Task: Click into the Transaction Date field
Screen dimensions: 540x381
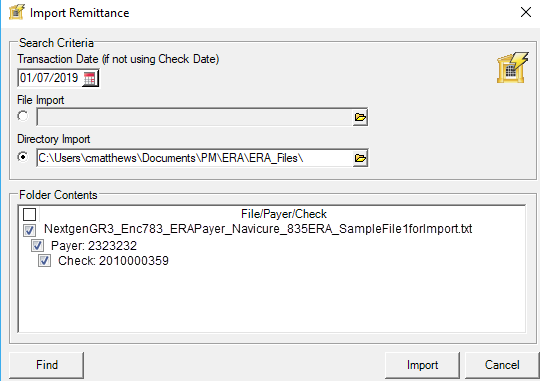Action: (50, 78)
